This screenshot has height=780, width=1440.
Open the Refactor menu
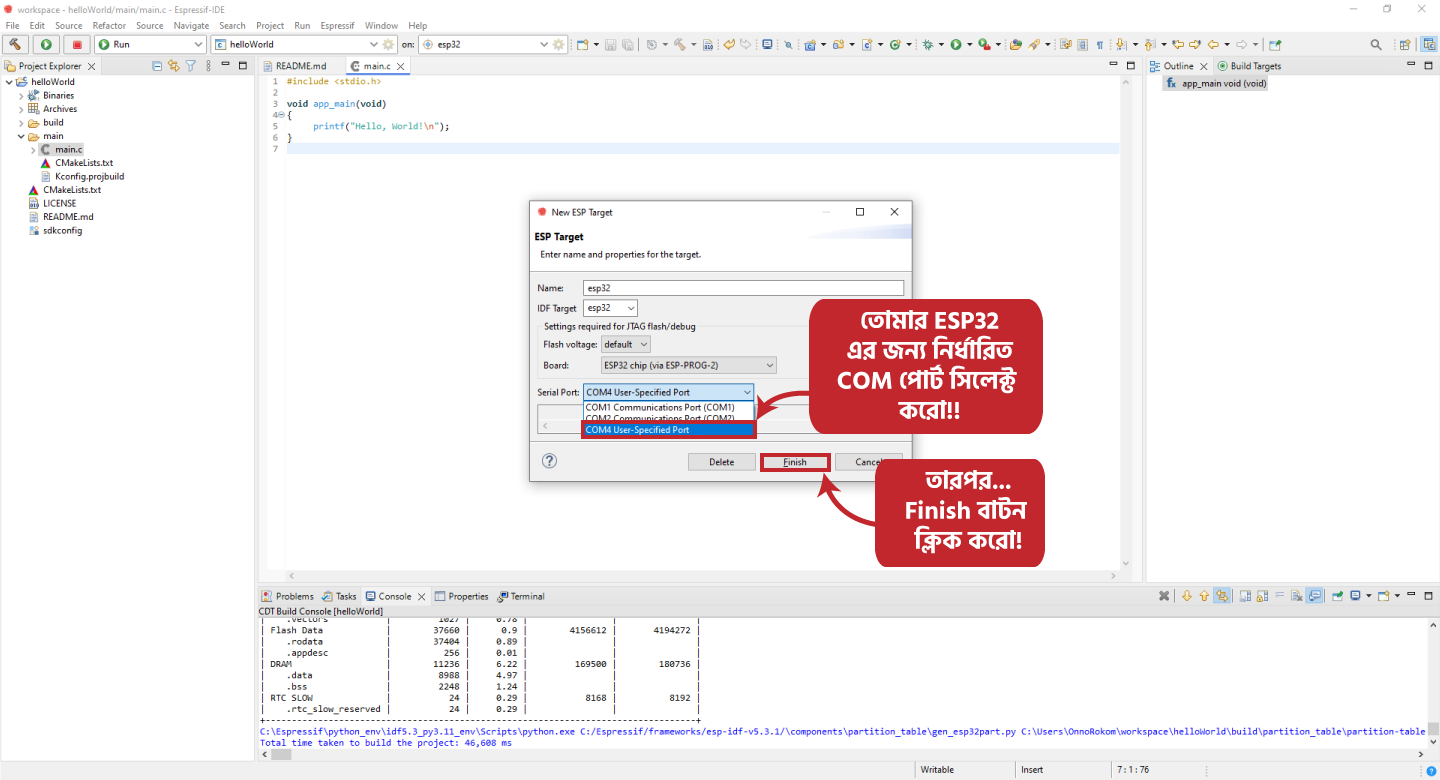pyautogui.click(x=109, y=25)
